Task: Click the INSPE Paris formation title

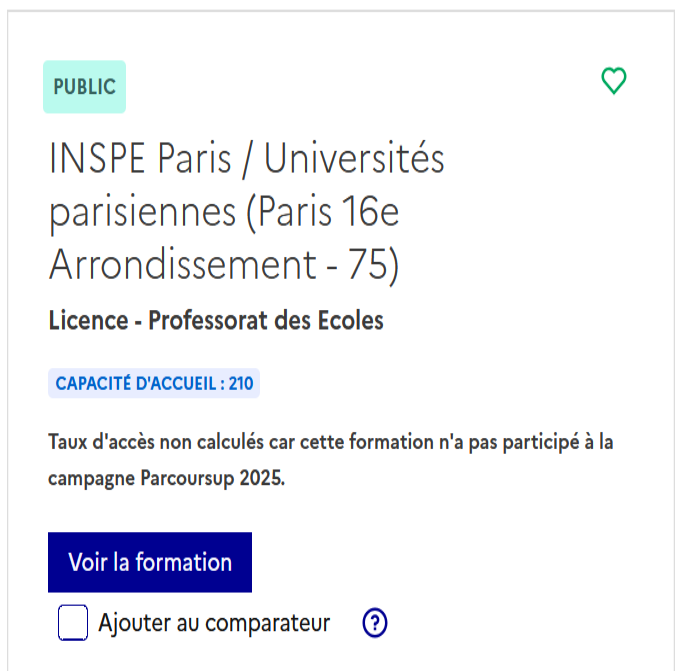Action: (x=246, y=212)
